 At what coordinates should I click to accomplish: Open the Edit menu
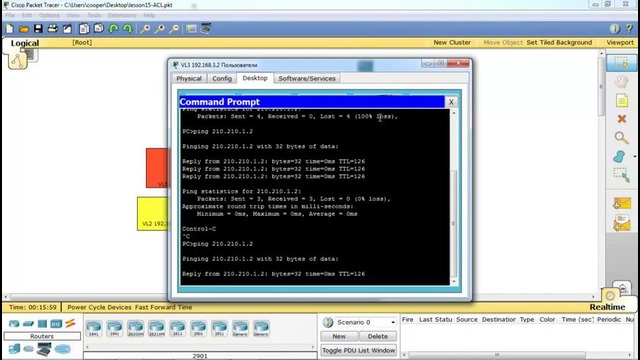coord(27,15)
